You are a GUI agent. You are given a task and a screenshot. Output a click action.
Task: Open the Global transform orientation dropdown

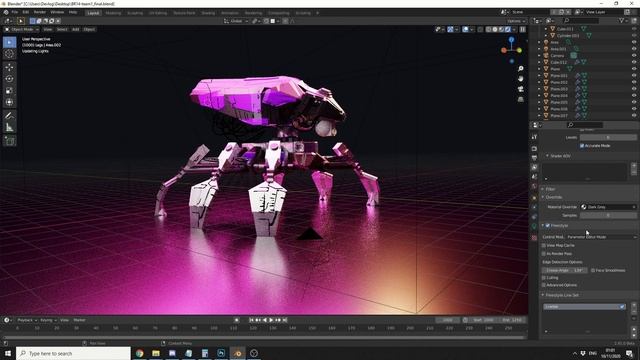tap(236, 21)
